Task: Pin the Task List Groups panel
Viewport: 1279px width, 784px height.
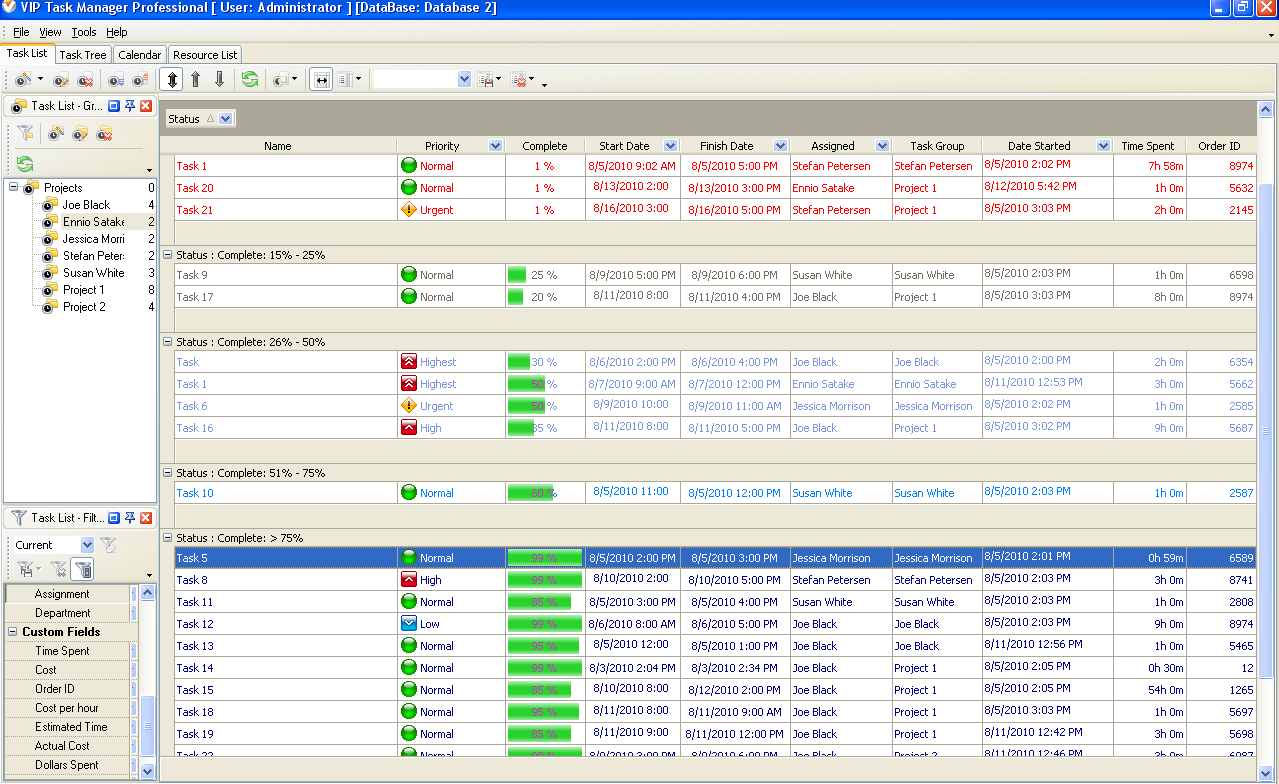Action: pos(130,106)
